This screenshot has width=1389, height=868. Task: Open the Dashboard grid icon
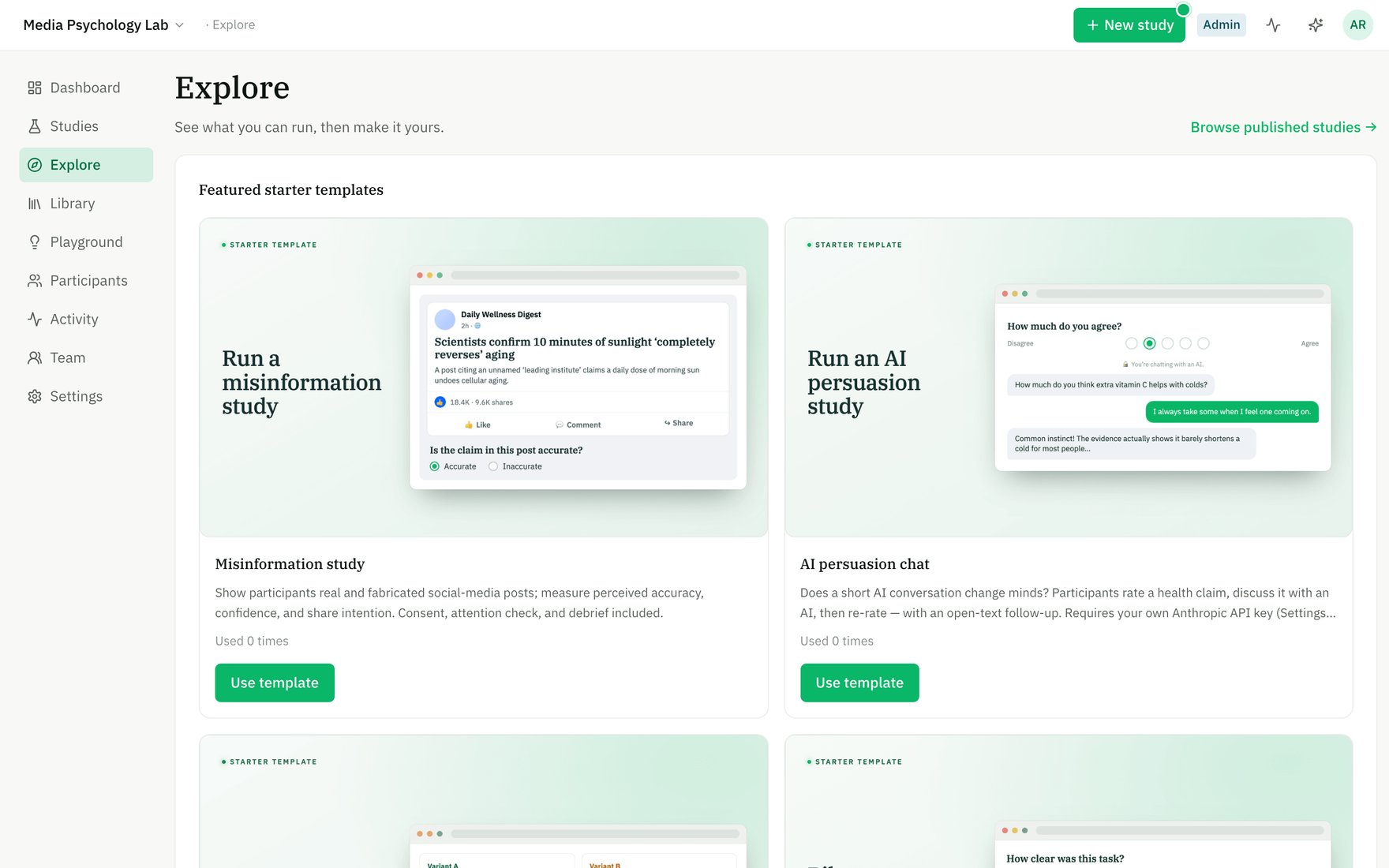34,88
